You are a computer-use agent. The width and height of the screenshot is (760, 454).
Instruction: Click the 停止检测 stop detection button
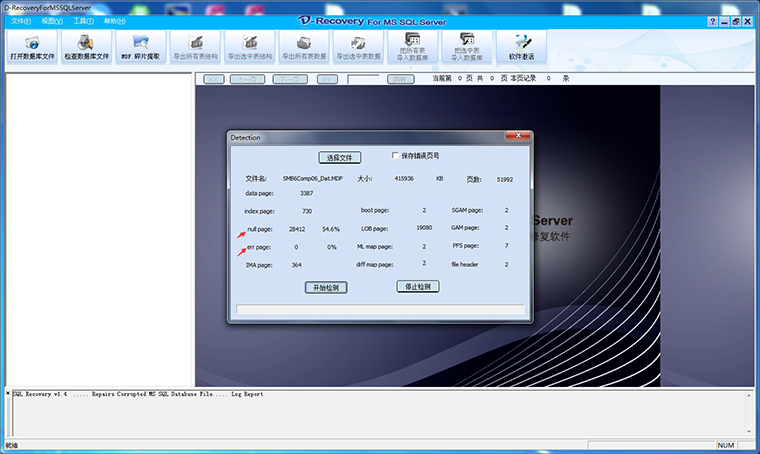[417, 286]
